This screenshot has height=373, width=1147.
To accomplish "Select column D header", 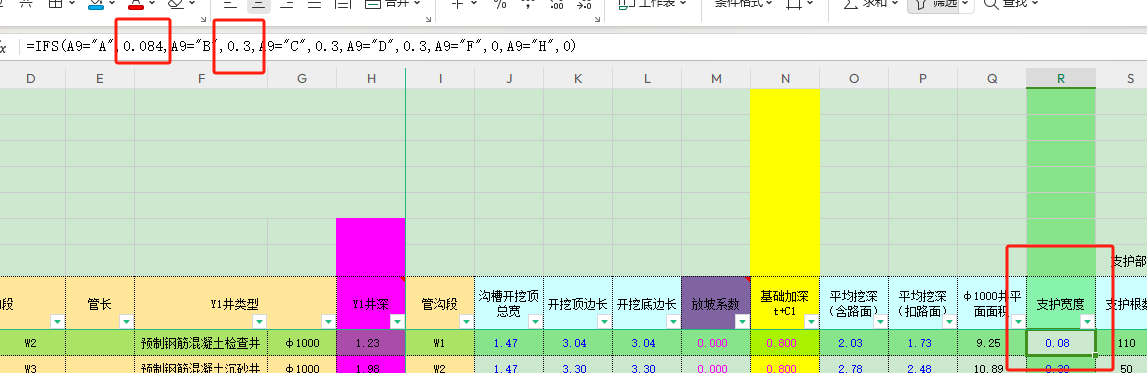I will (31, 78).
